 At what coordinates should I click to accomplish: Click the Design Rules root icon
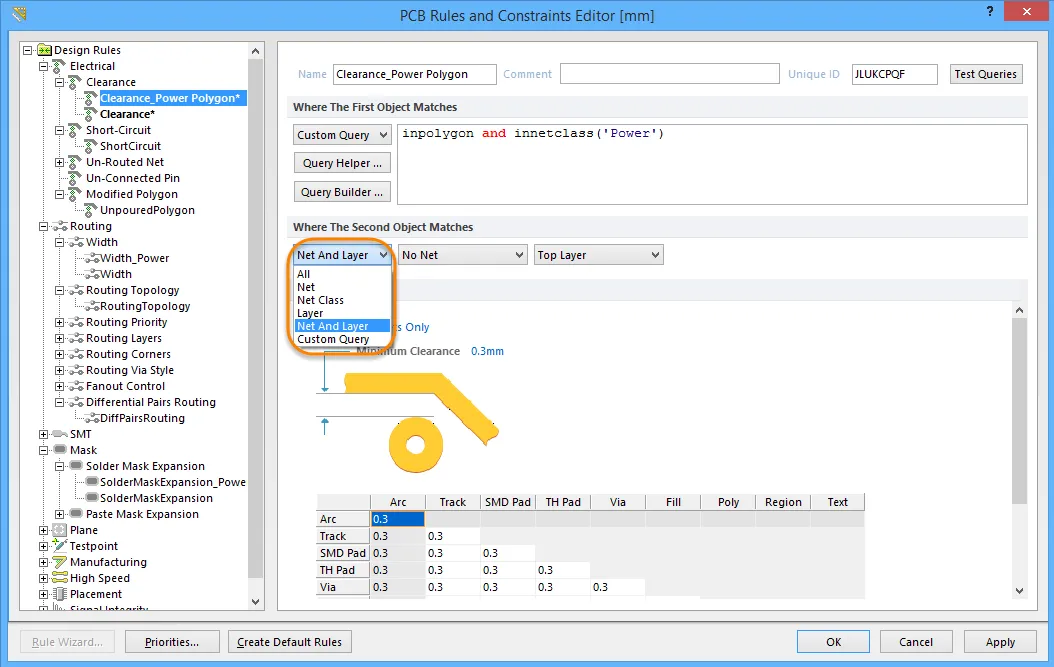44,50
